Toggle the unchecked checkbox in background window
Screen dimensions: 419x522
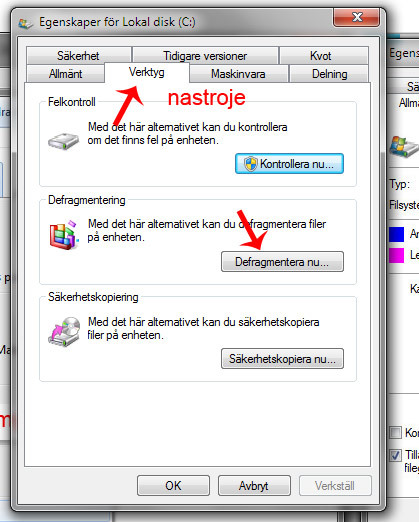click(396, 433)
